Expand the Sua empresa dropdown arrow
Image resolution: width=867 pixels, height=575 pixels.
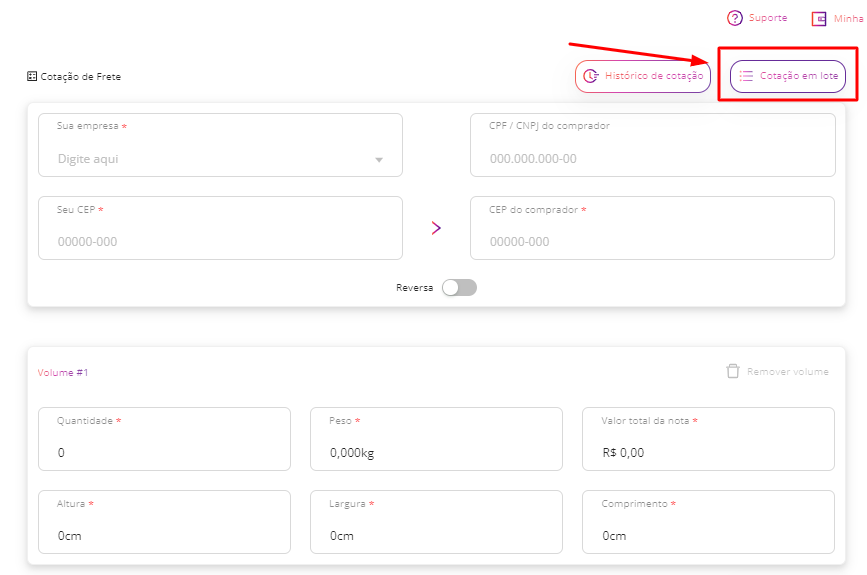379,160
